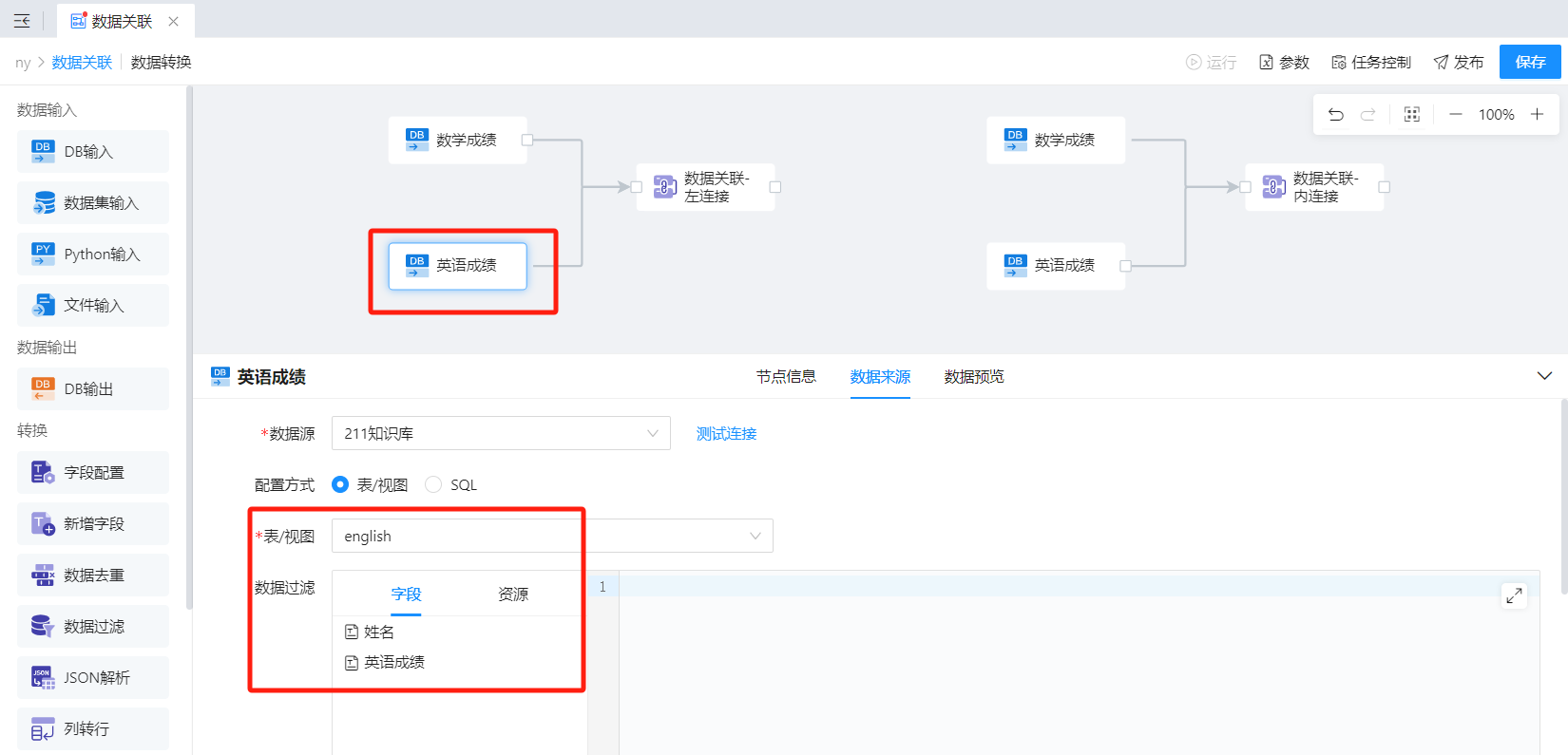Image resolution: width=1568 pixels, height=755 pixels.
Task: Click the auto-layout grid icon
Action: coord(1411,115)
